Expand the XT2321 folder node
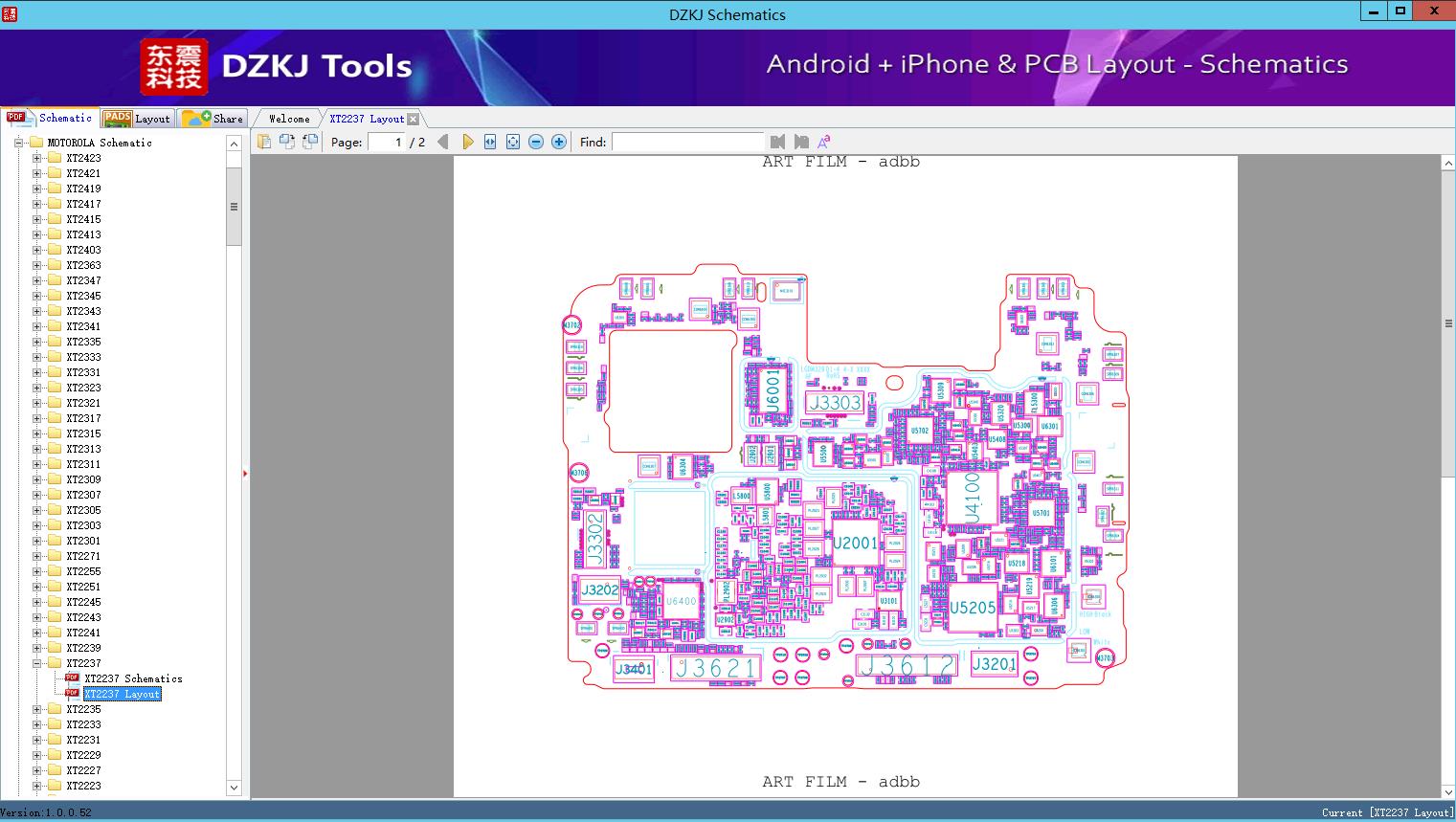This screenshot has width=1456, height=822. [36, 403]
